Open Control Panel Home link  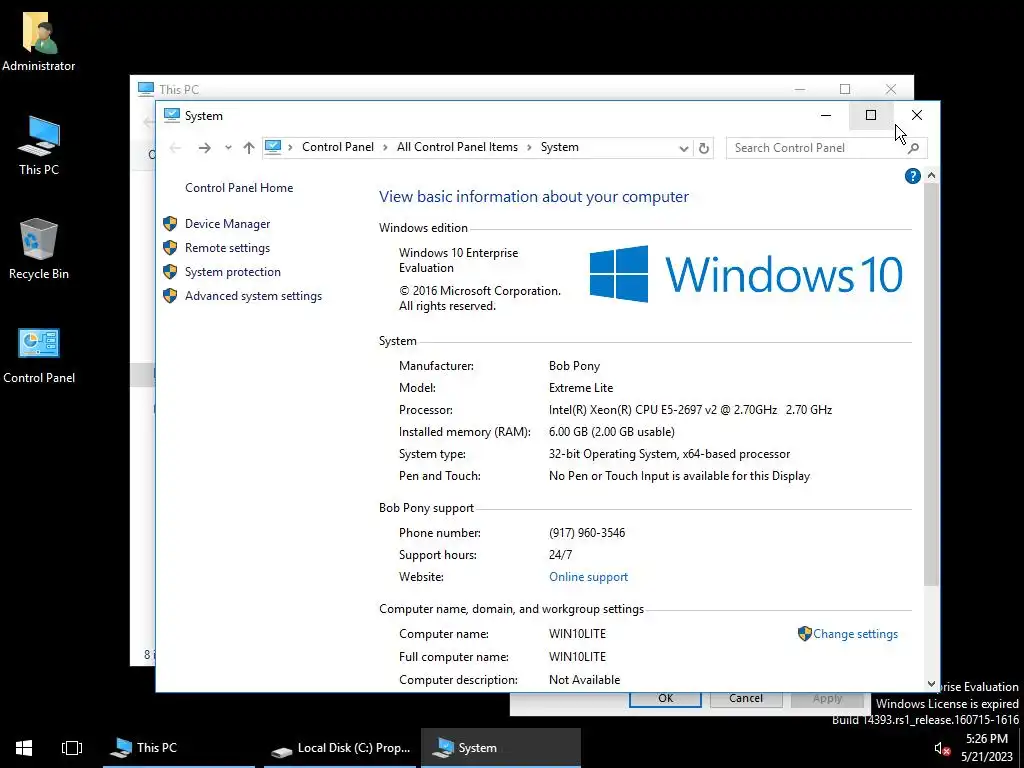pos(239,188)
